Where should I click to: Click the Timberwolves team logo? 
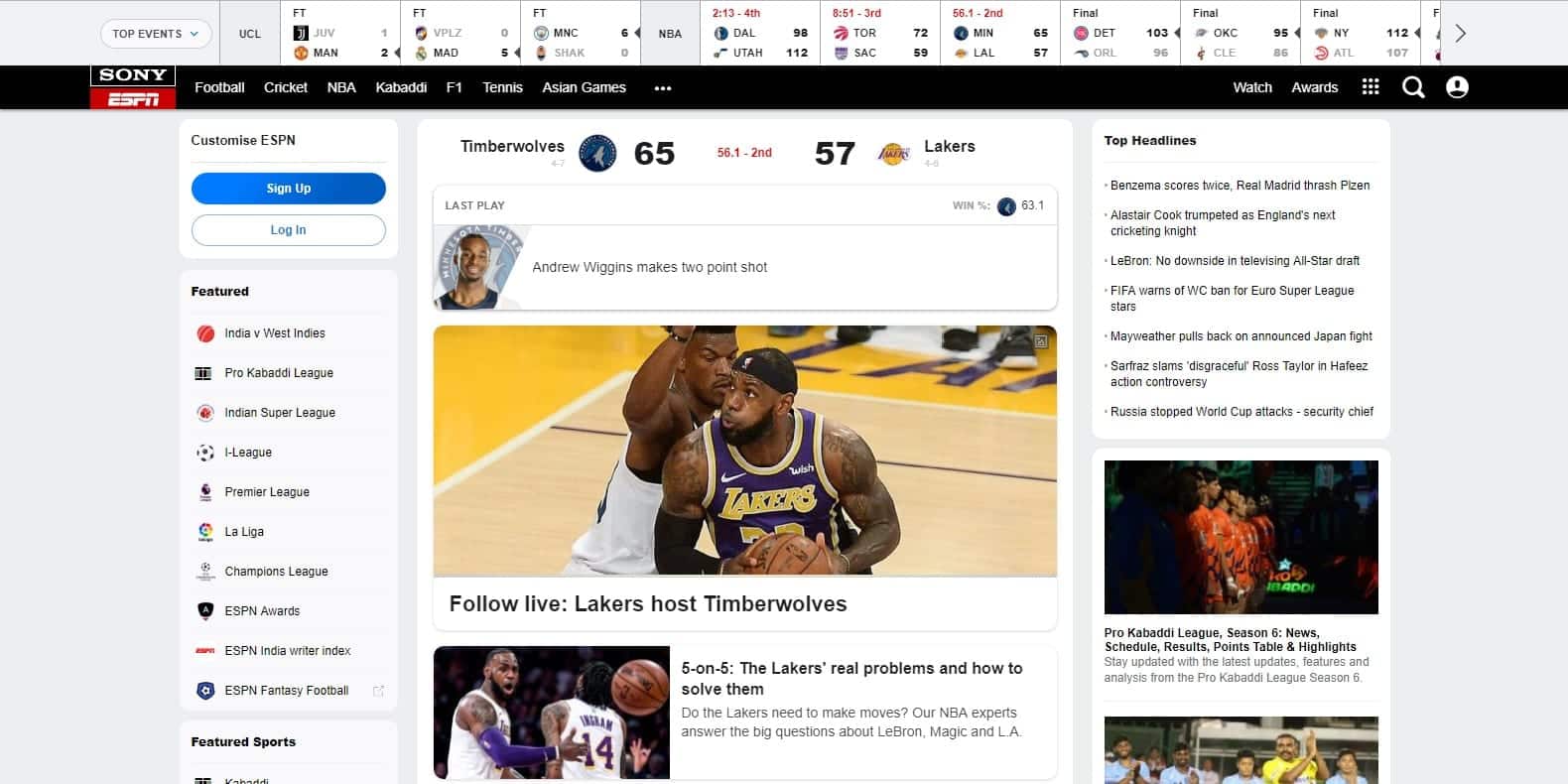pos(597,153)
